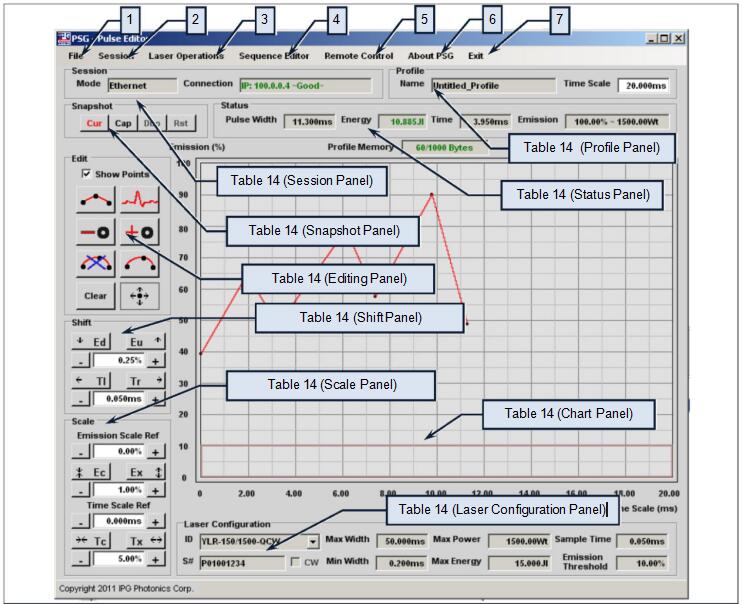
Task: Select the Cur snapshot toggle
Action: click(93, 123)
